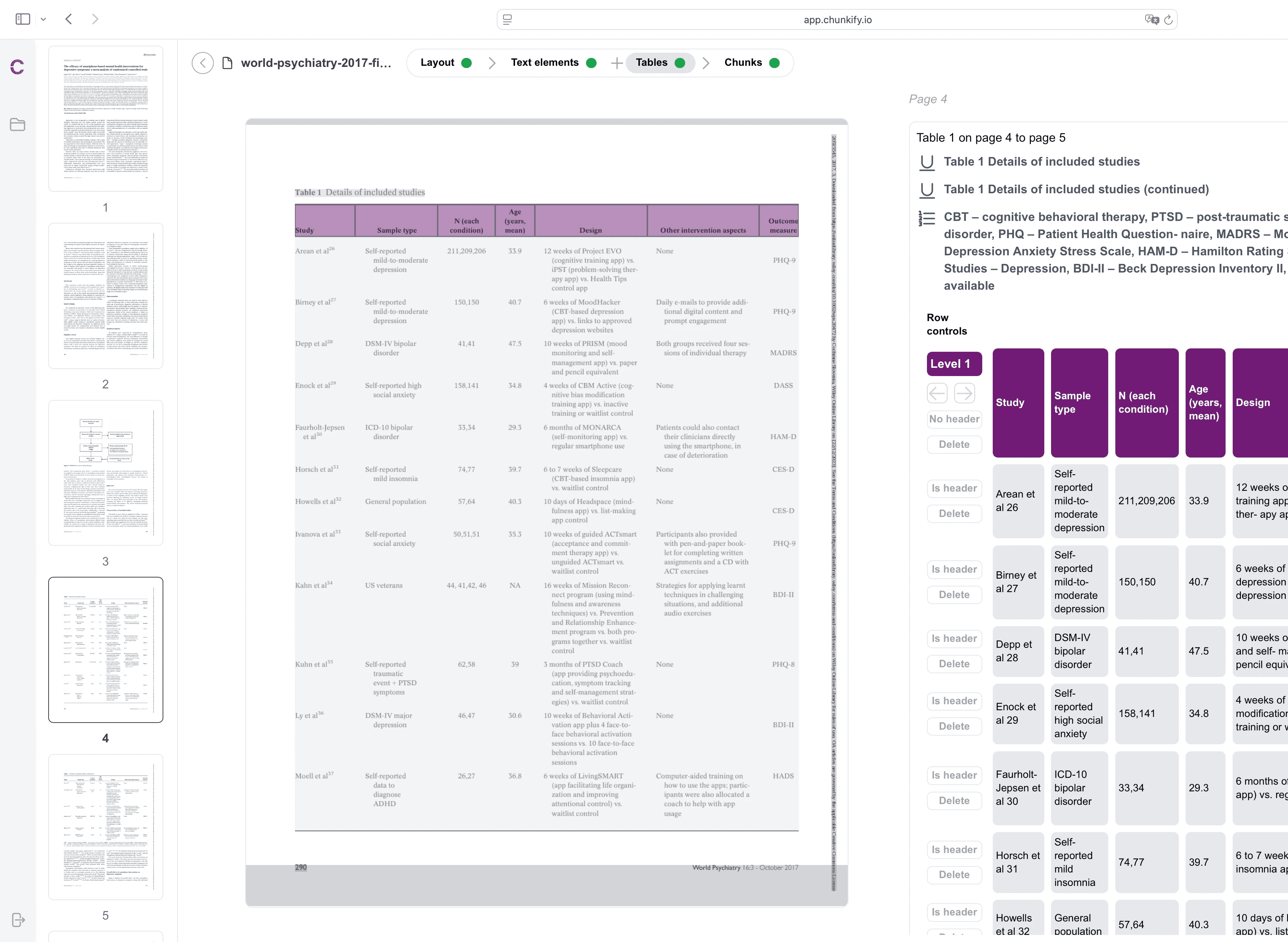Screen dimensions: 1288x942
Task: Click the Sample type column header cell
Action: (1079, 403)
